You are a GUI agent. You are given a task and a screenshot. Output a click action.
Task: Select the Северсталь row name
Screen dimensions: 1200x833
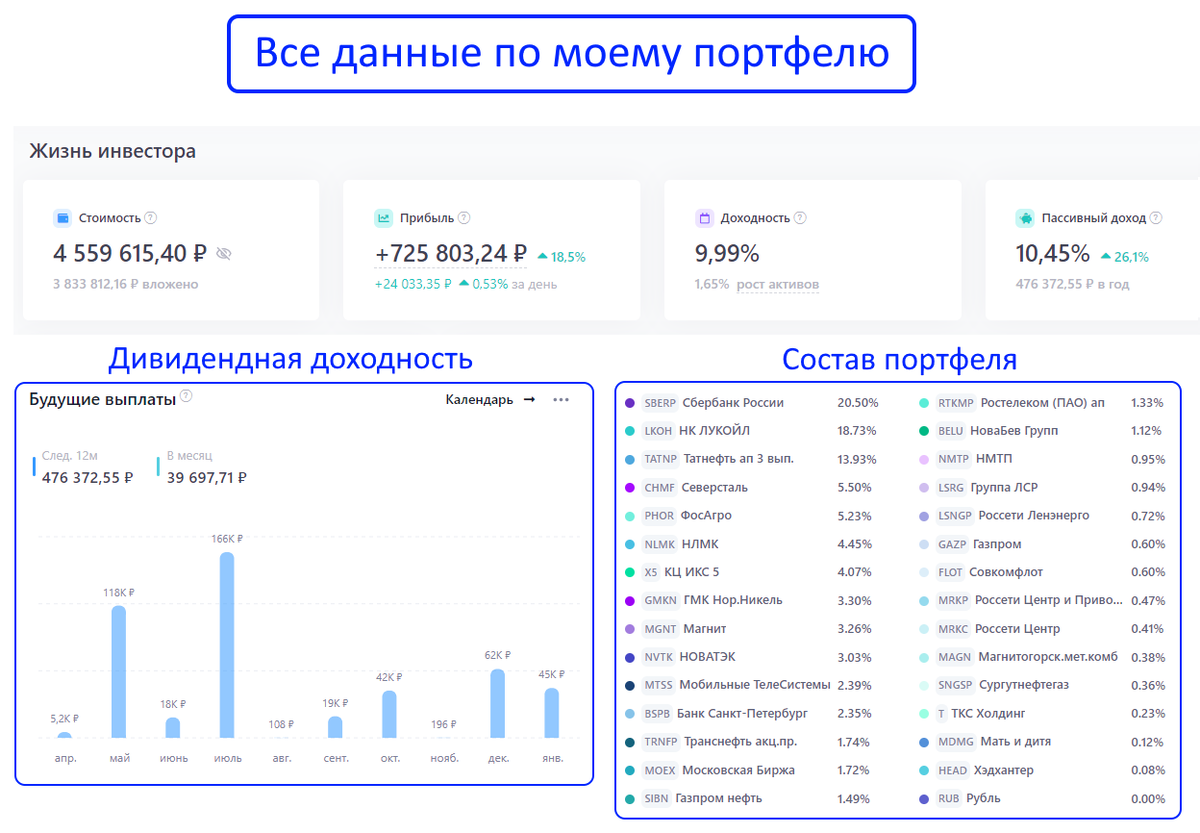click(715, 488)
